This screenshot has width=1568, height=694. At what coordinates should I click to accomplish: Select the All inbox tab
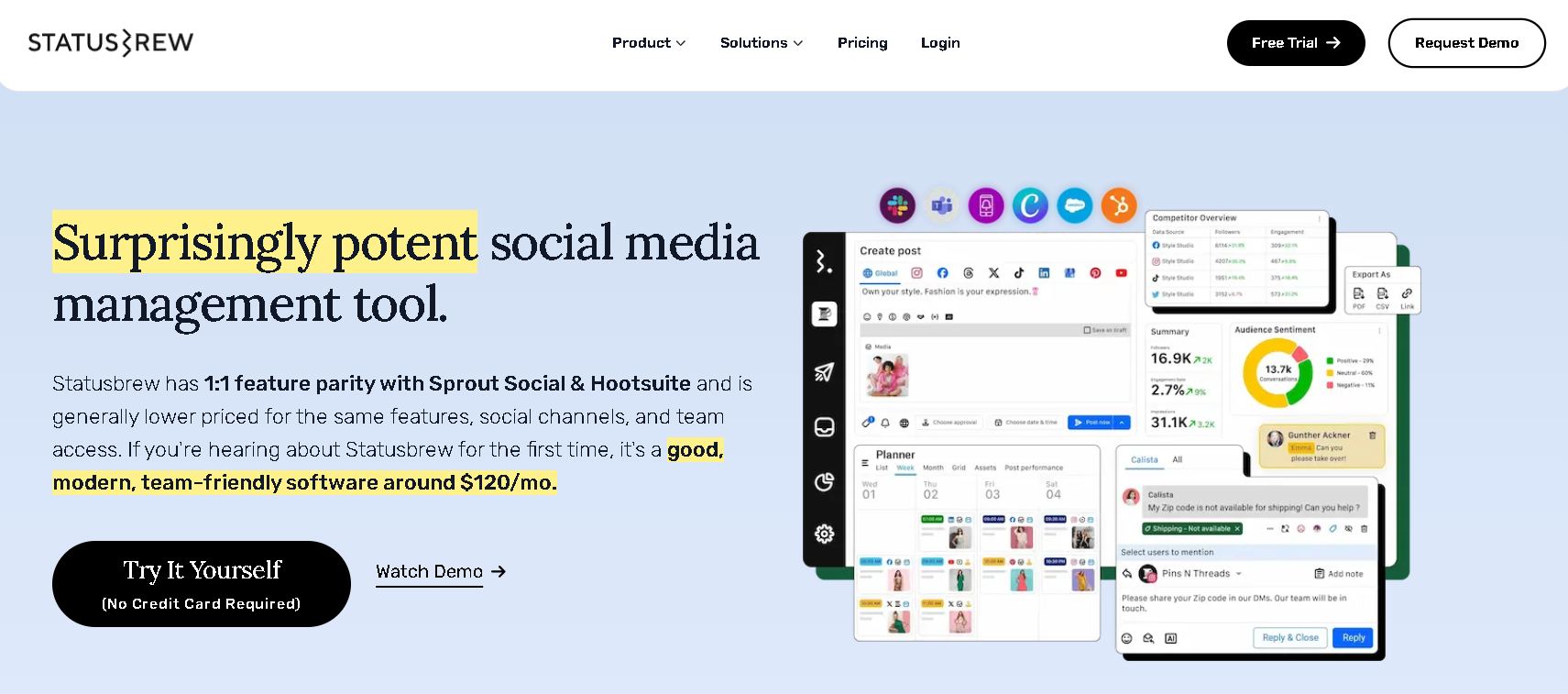pyautogui.click(x=1178, y=460)
